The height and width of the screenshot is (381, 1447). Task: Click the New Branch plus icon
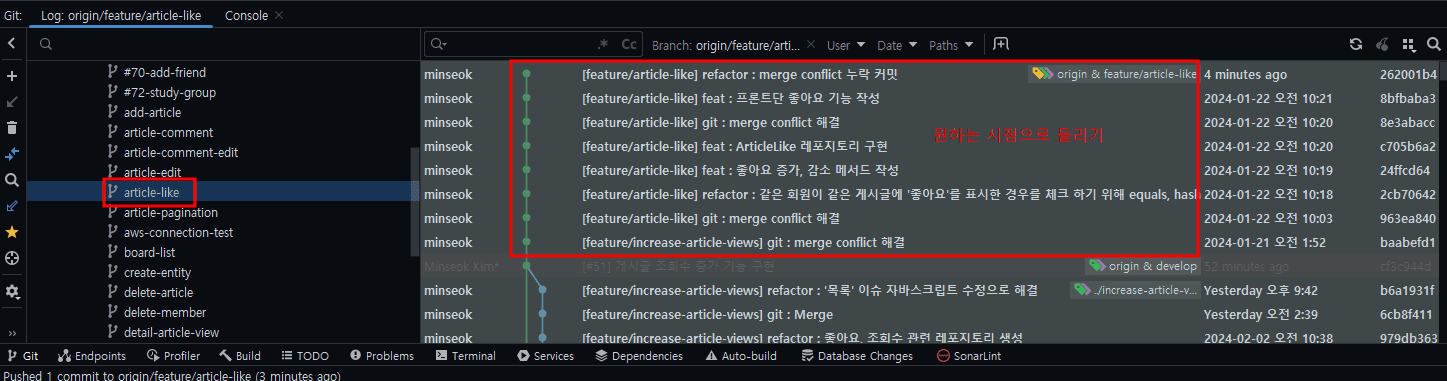[x=12, y=76]
